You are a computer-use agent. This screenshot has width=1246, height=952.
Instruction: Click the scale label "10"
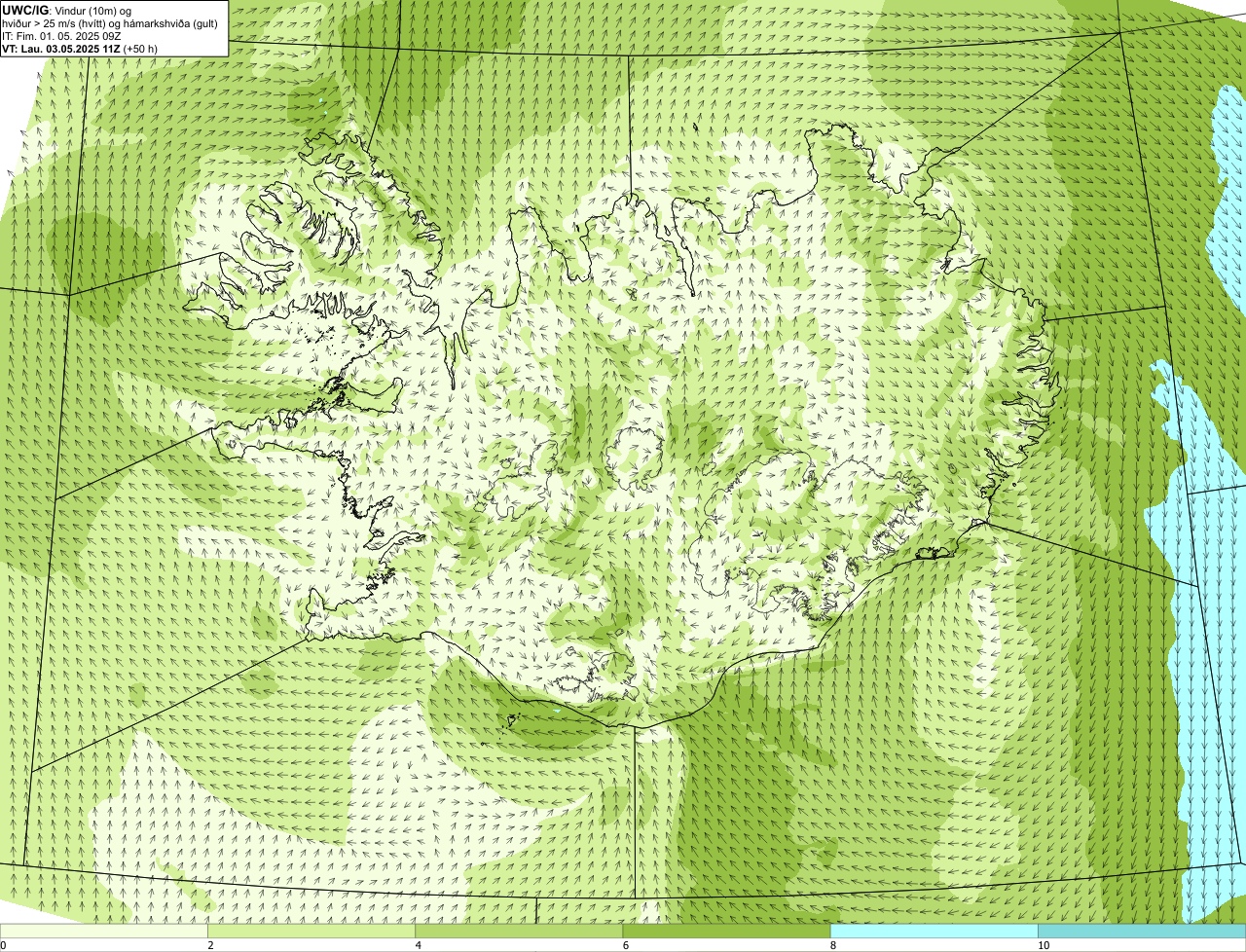1043,945
